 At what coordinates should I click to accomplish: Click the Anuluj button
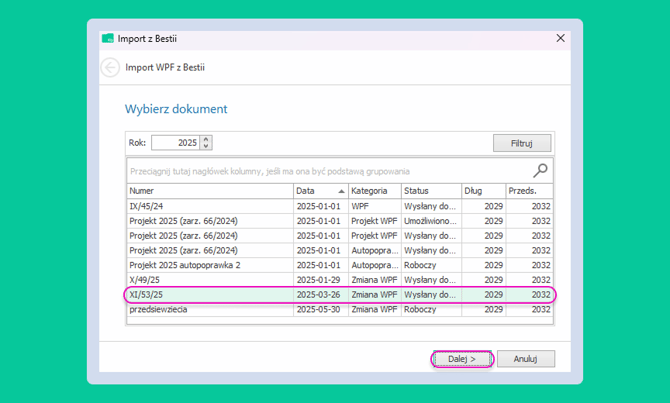(x=526, y=359)
